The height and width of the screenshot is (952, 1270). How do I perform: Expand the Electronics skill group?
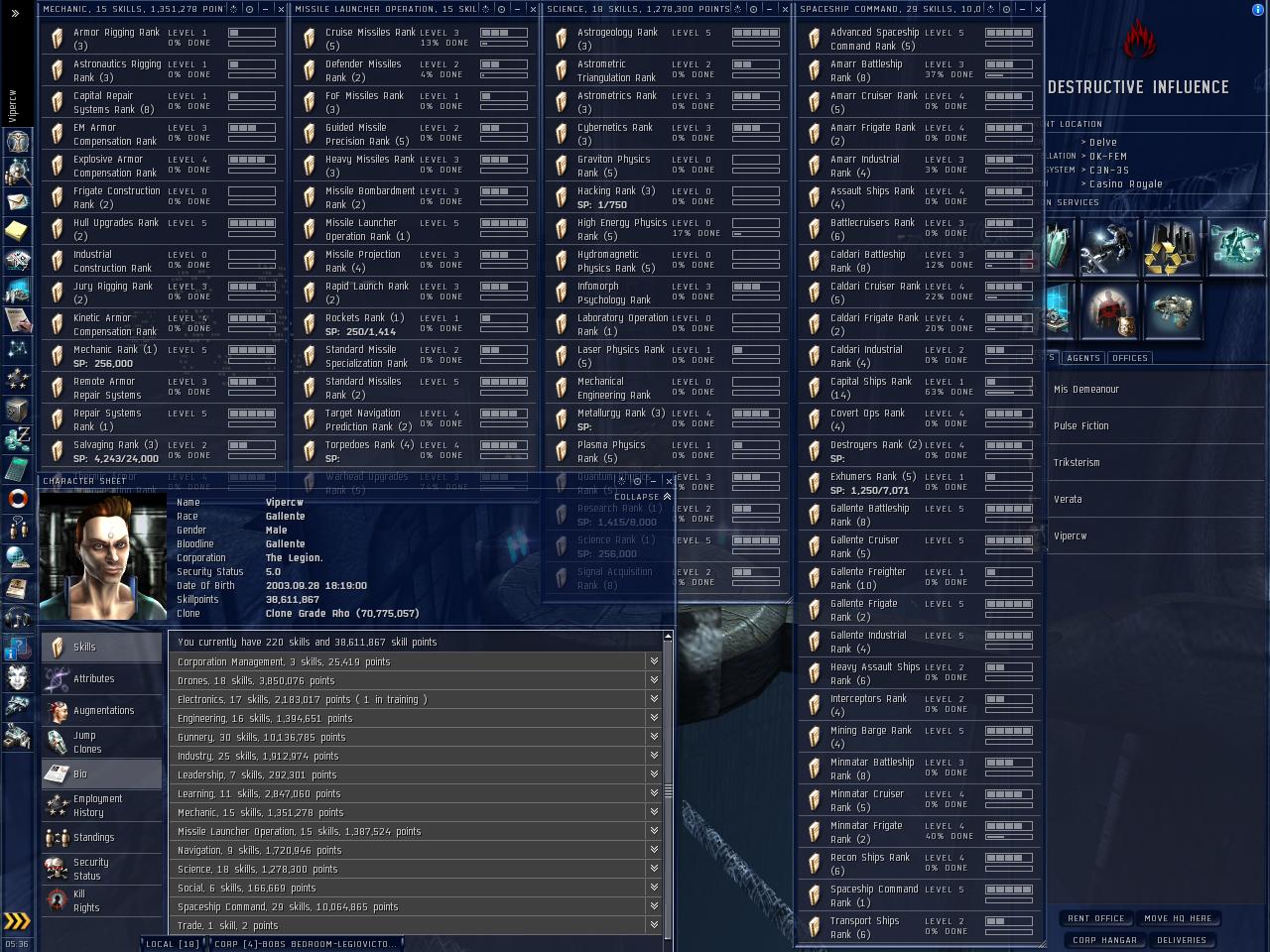pos(654,699)
